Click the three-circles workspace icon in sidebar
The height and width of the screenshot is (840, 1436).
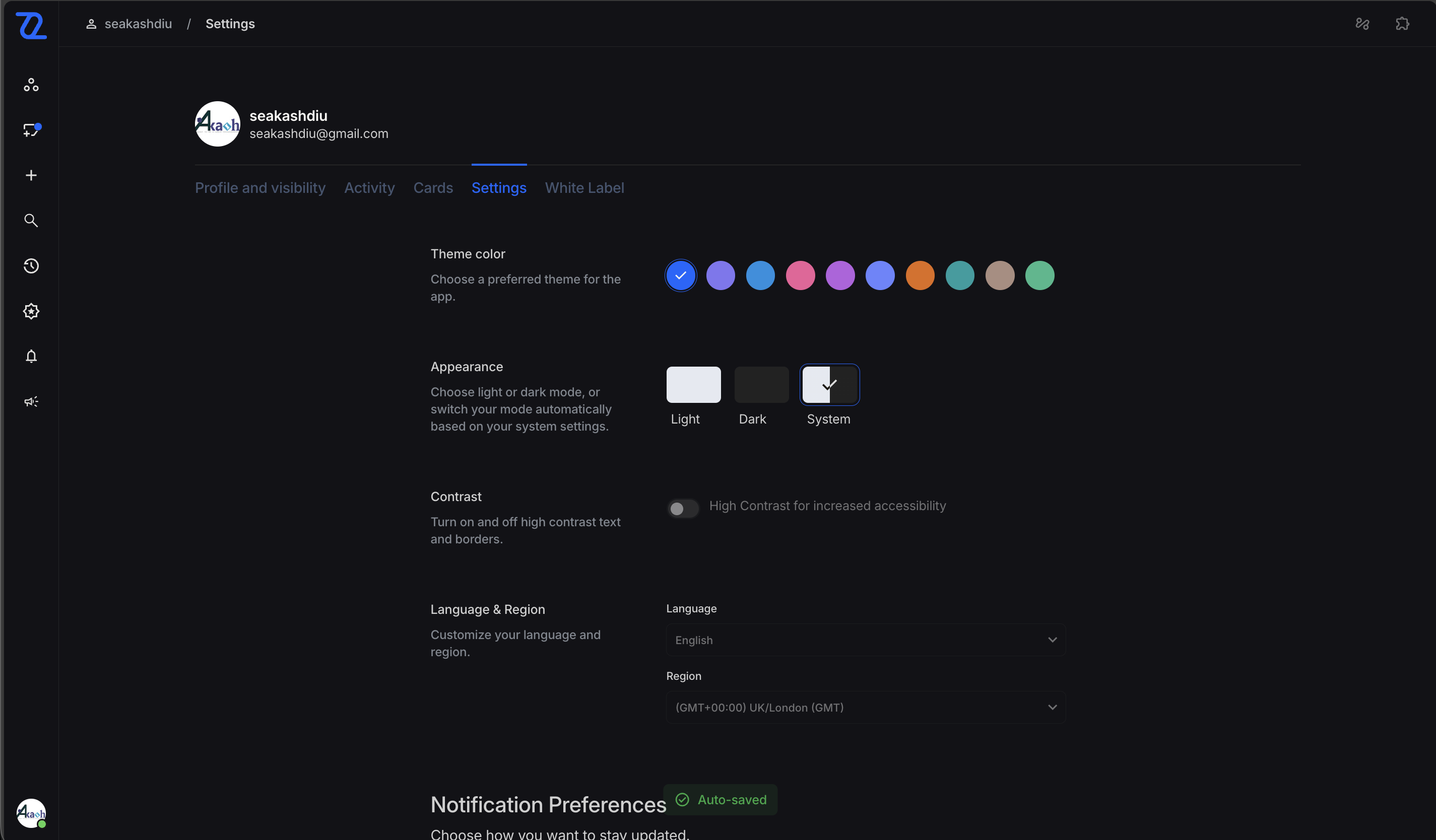[x=31, y=85]
